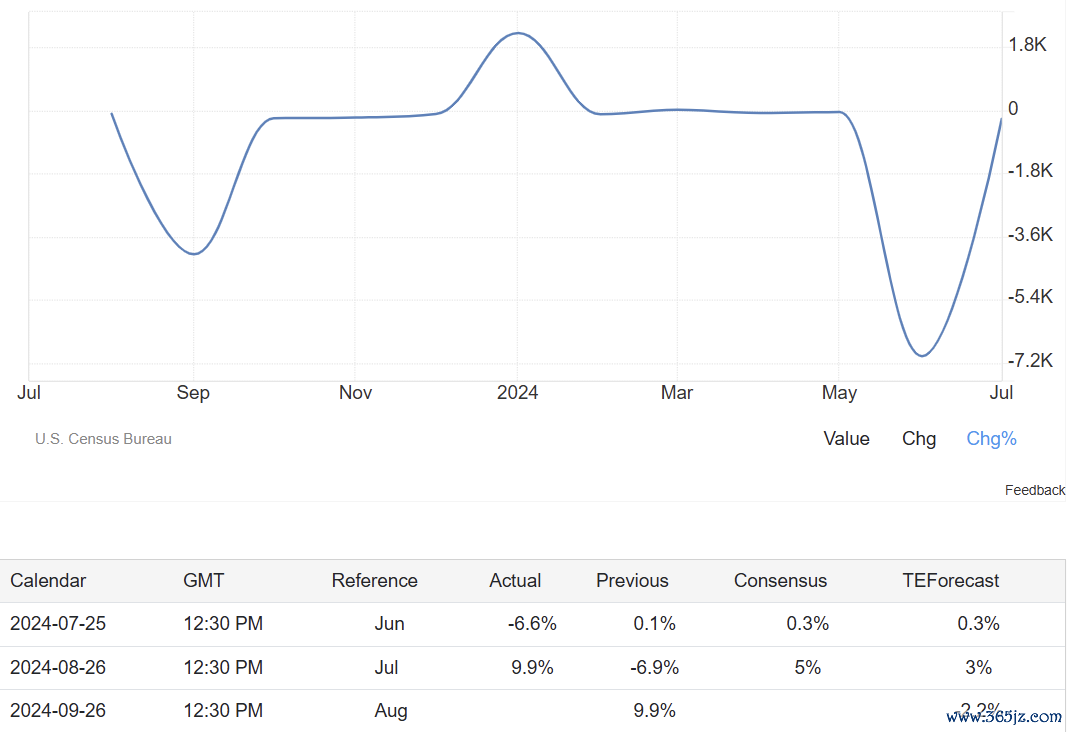
Task: Click the chart's lowest point near -7.2K
Action: [x=921, y=355]
